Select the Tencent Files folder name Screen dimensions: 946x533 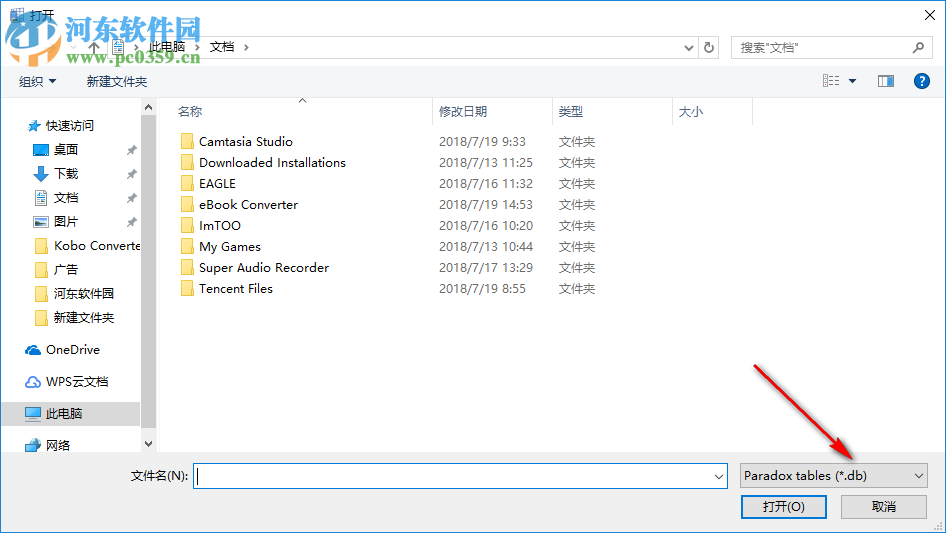point(236,289)
